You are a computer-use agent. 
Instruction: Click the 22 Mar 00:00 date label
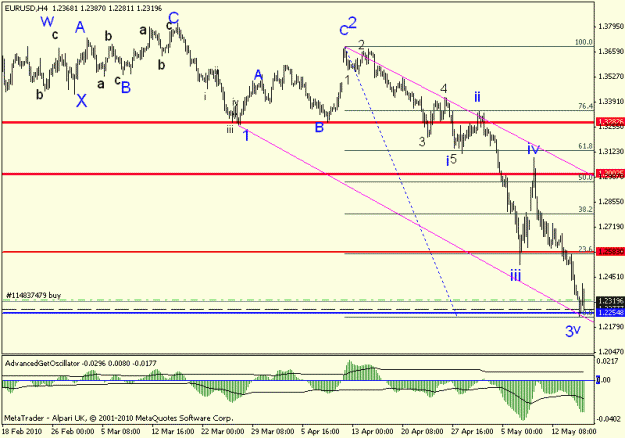pyautogui.click(x=222, y=432)
